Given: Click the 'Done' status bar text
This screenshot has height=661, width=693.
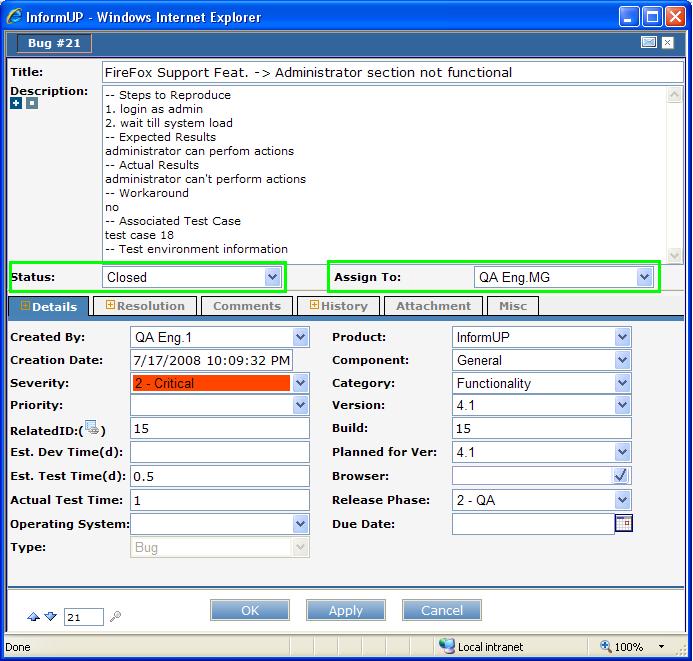Looking at the screenshot, I should click(18, 647).
